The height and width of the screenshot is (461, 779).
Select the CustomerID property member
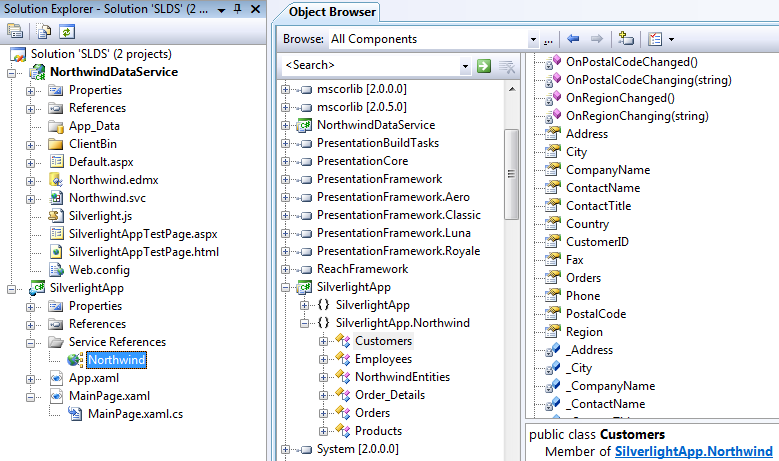597,242
